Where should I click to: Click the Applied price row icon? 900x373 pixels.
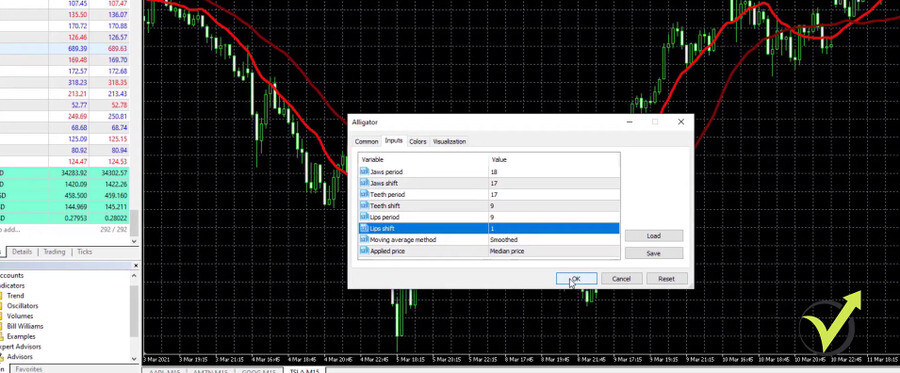(x=364, y=251)
